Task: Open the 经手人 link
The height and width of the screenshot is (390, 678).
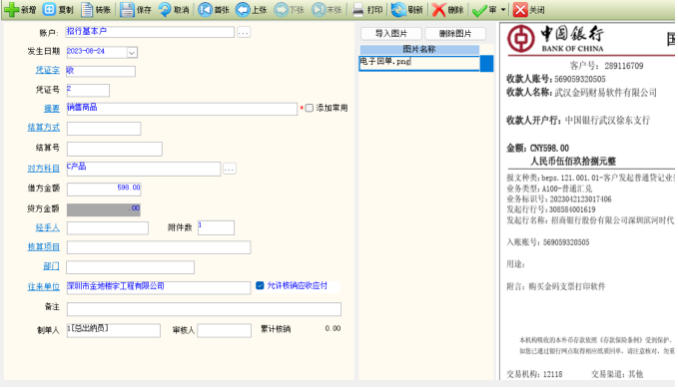Action: pos(48,227)
